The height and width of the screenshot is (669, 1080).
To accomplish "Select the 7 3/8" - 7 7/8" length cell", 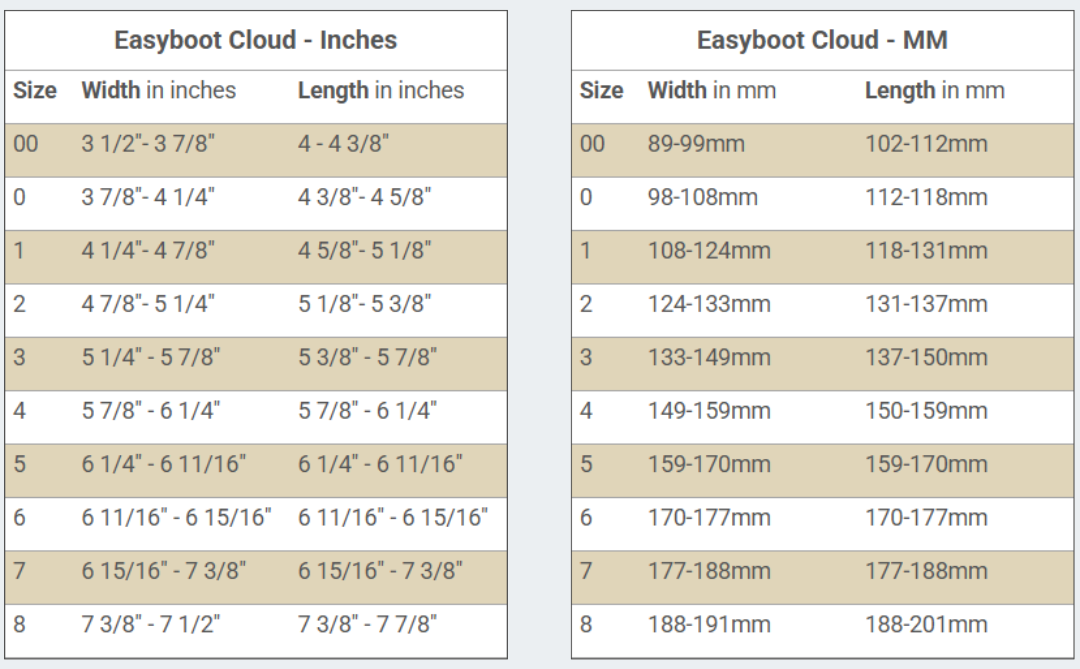I will (368, 625).
